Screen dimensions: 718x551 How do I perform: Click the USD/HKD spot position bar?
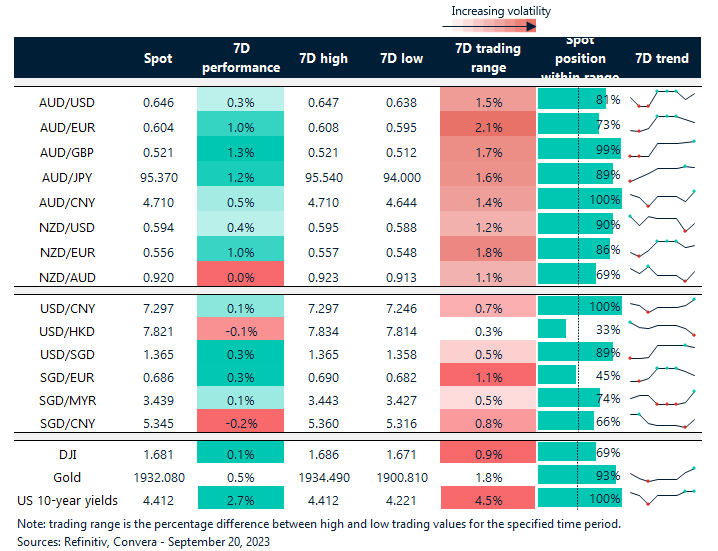click(552, 328)
